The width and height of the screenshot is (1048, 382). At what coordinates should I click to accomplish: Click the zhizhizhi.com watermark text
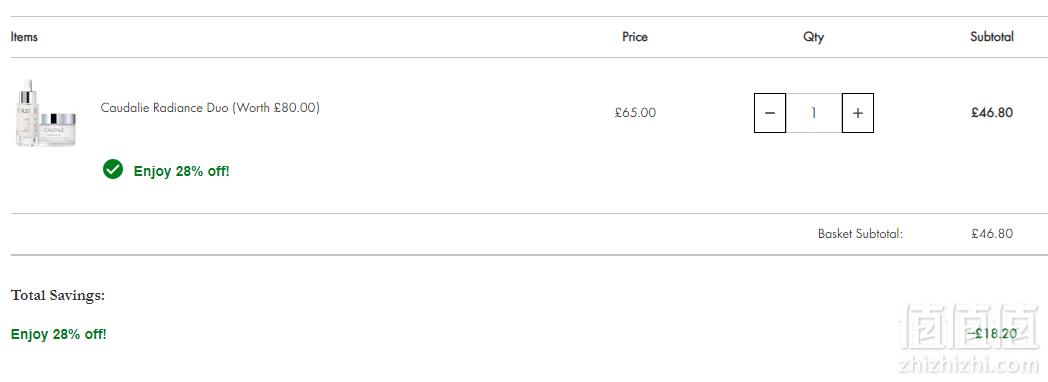(968, 365)
